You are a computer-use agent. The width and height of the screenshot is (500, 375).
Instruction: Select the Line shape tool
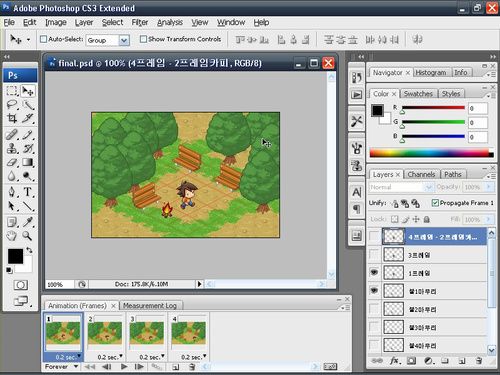pos(28,206)
